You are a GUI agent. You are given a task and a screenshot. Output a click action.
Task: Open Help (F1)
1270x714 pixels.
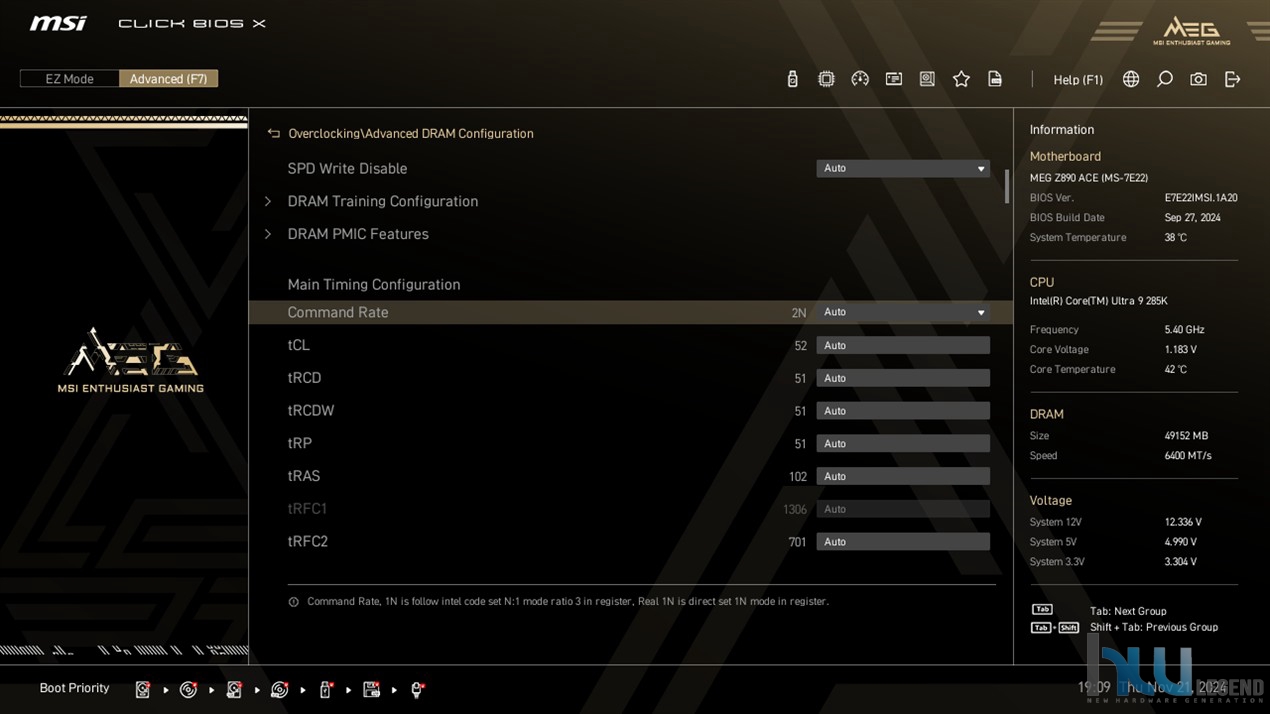1078,80
